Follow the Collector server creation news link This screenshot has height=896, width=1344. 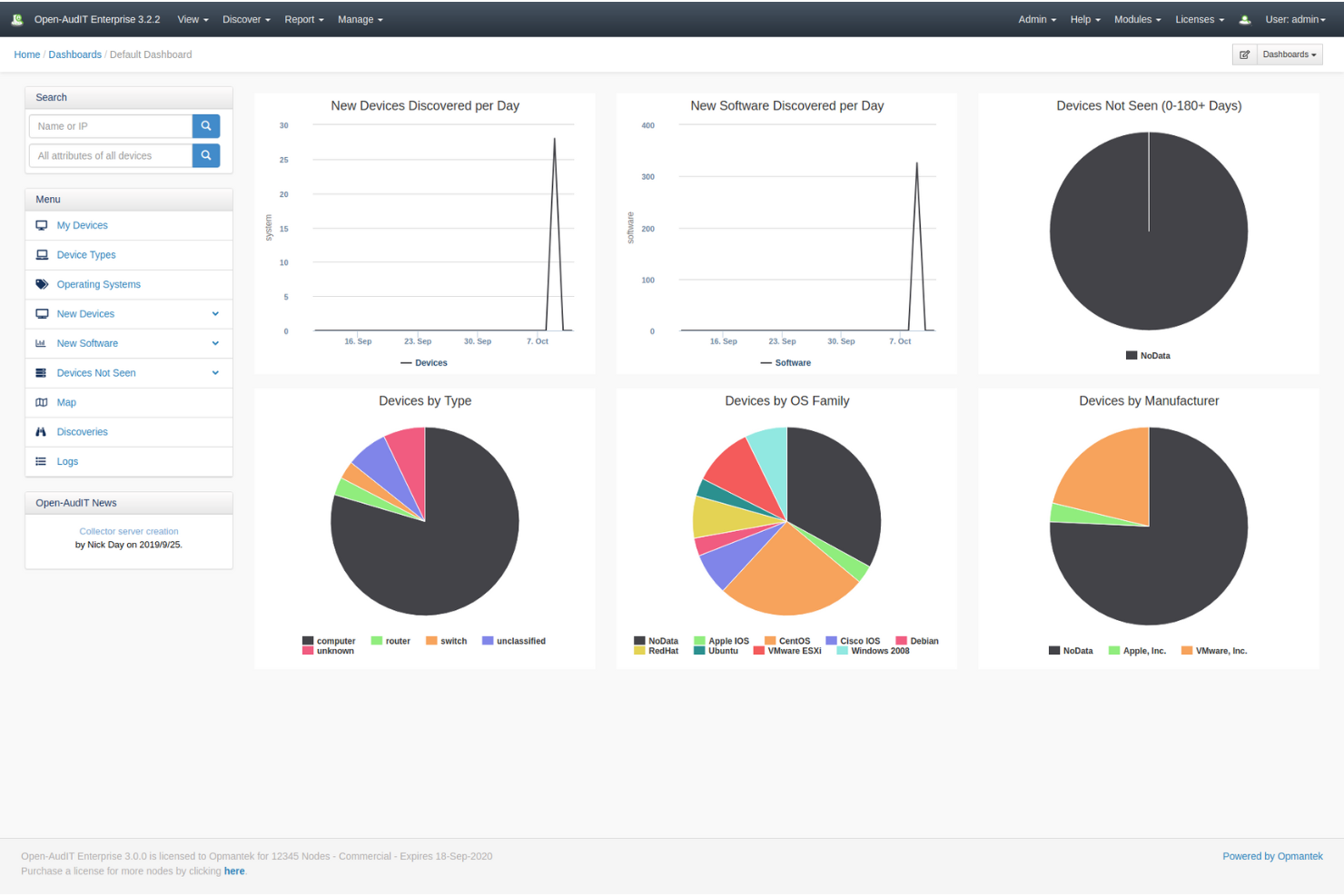[128, 531]
